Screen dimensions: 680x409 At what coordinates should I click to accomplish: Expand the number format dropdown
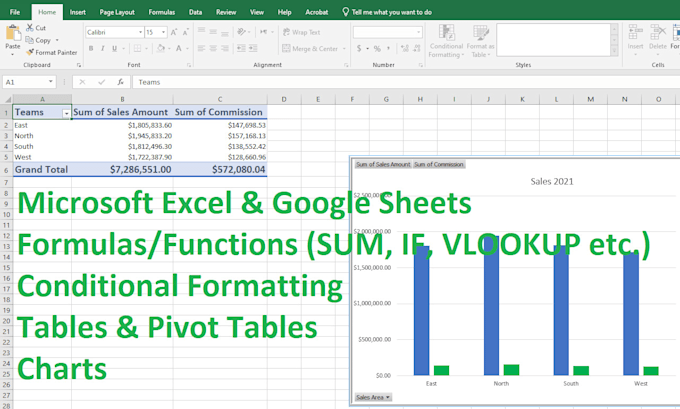(418, 32)
